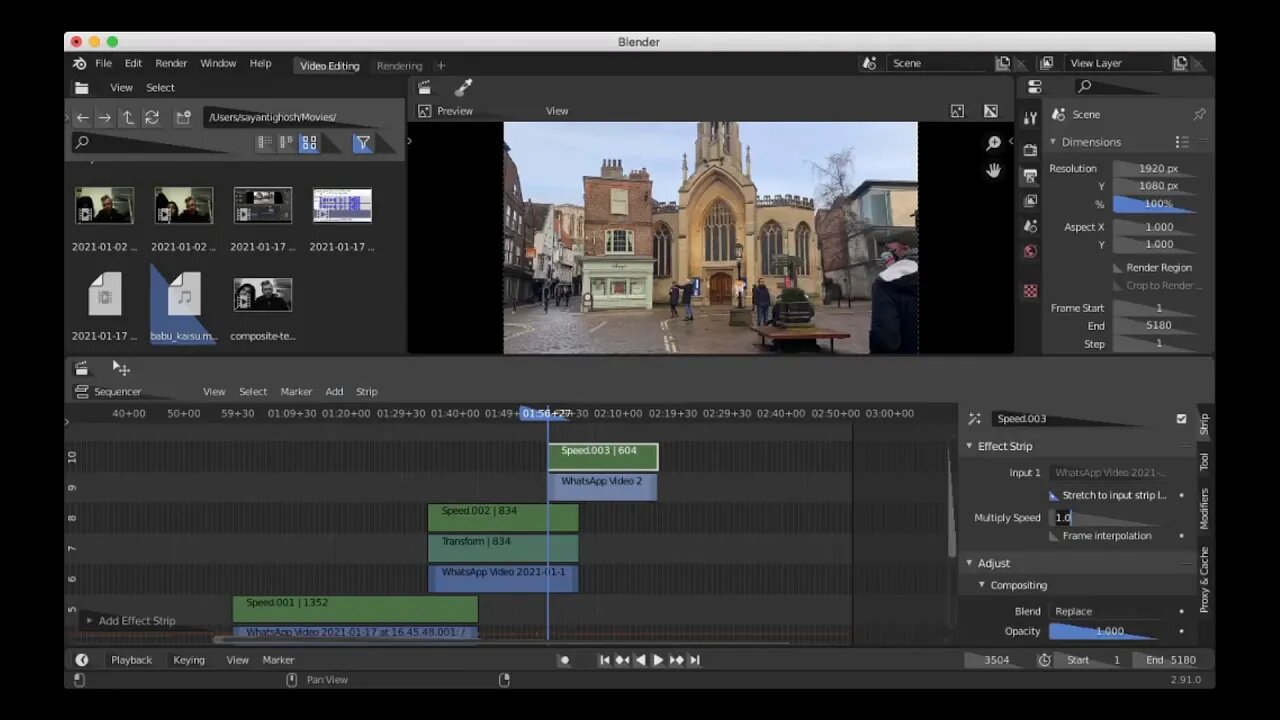Select the eyedropper sample tool in preview
The image size is (1280, 720).
click(x=463, y=88)
